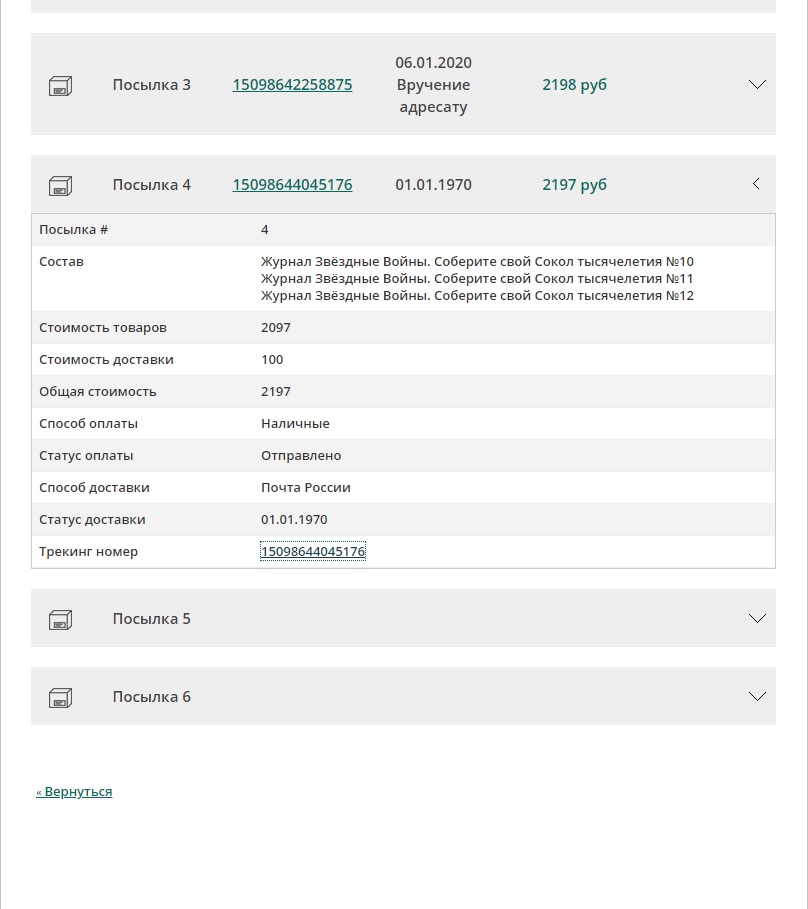Click the box icon beside Посылка 5

(60, 620)
